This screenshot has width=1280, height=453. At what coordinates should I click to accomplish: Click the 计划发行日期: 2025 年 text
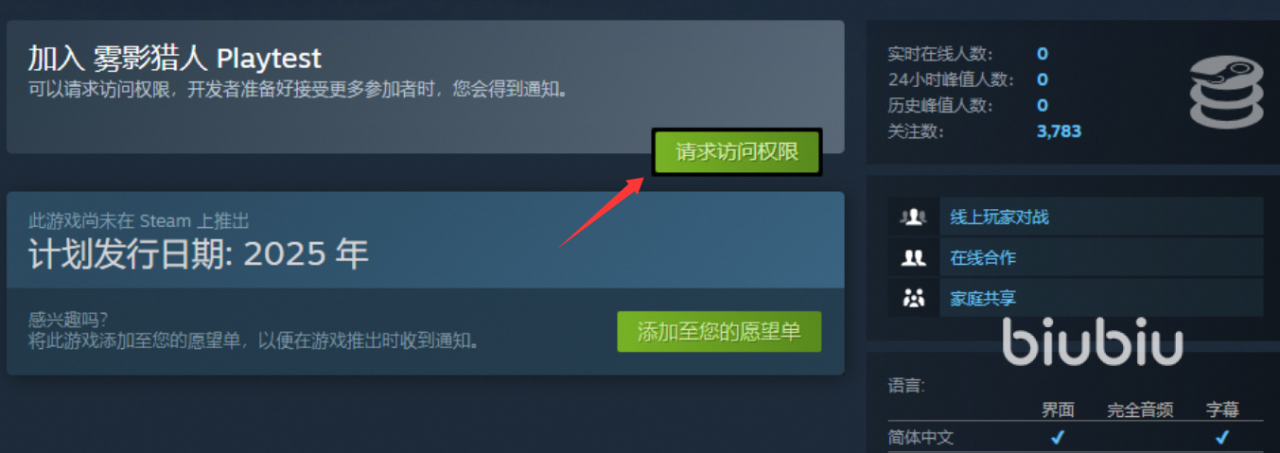(198, 255)
